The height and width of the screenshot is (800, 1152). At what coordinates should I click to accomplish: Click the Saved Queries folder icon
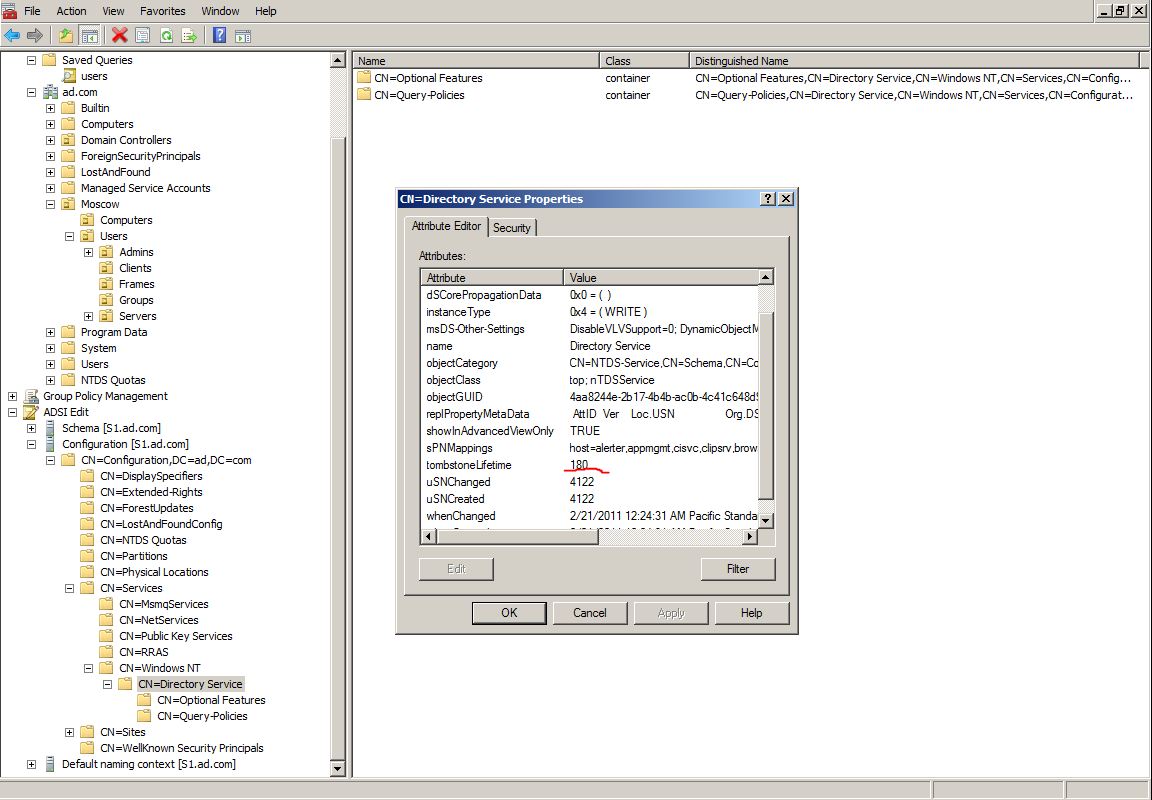pyautogui.click(x=49, y=60)
